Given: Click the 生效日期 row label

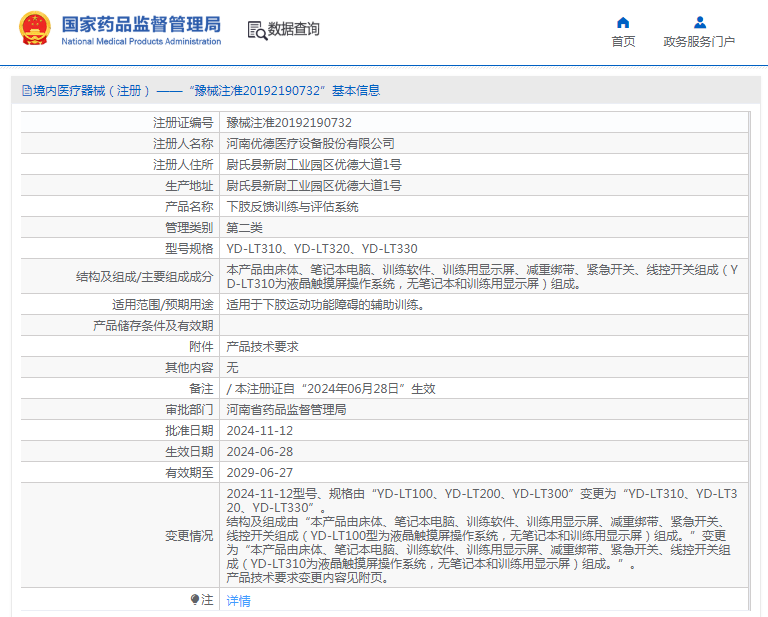Looking at the screenshot, I should [189, 452].
